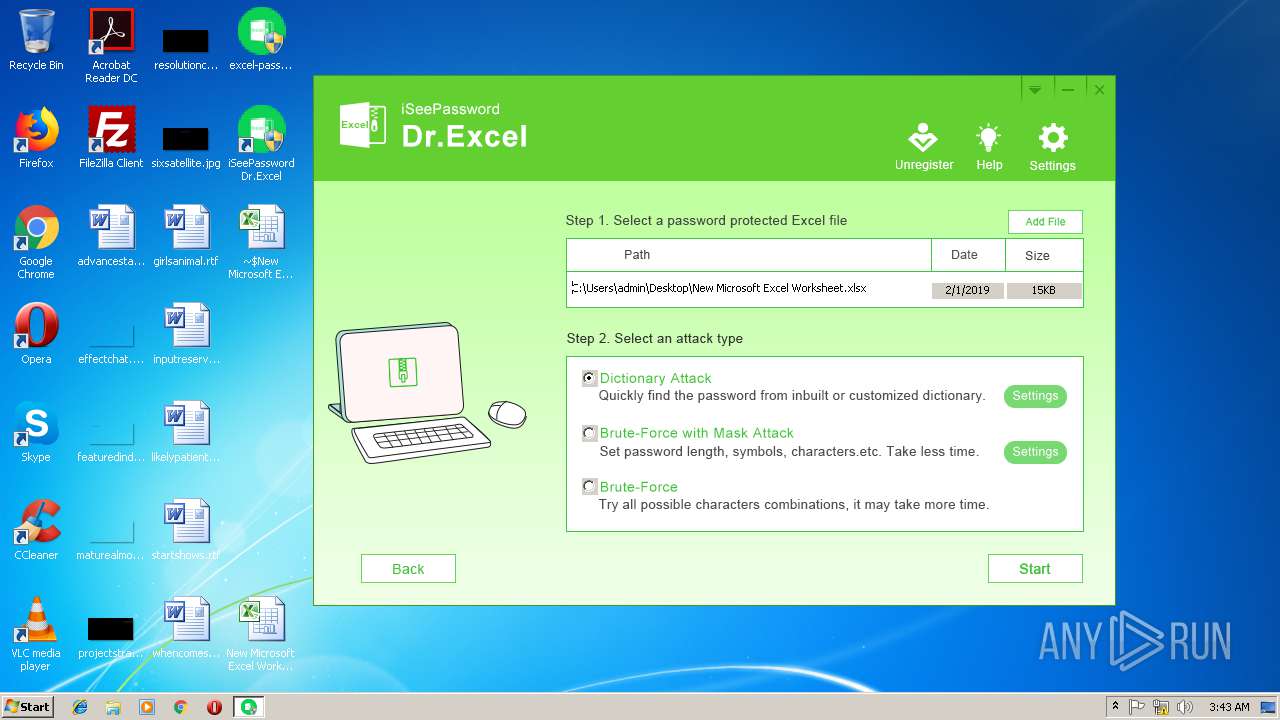Open Opera from the taskbar
1280x720 pixels.
pos(214,707)
